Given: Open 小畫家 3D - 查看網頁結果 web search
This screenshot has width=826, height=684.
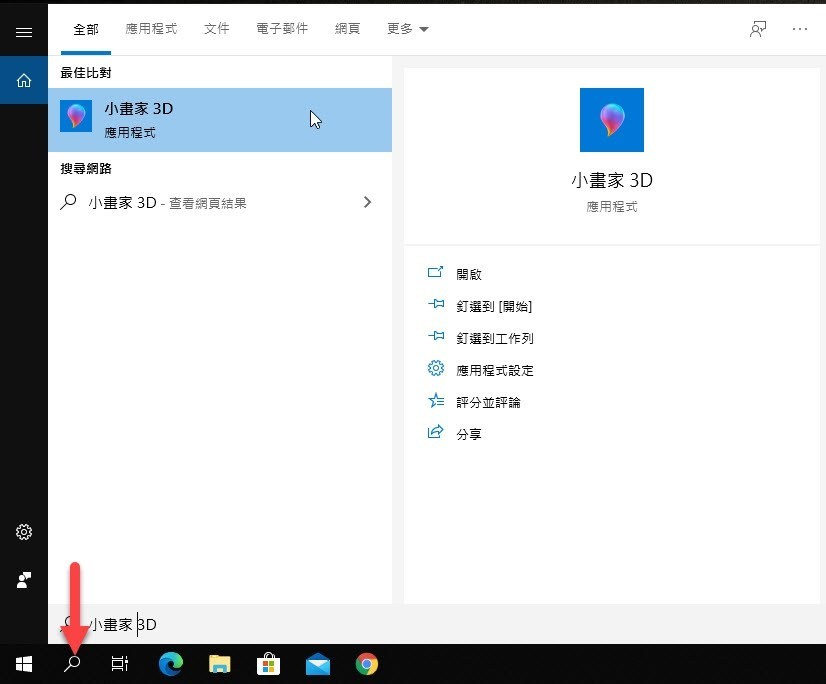Looking at the screenshot, I should [x=220, y=202].
